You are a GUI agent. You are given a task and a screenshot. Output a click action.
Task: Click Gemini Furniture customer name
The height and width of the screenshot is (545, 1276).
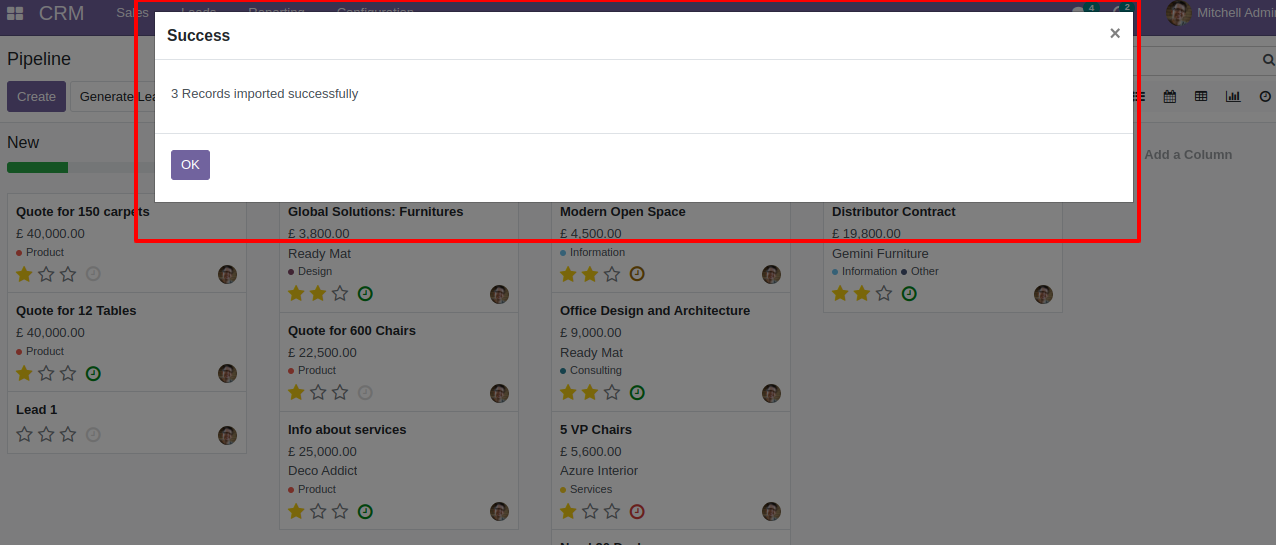click(x=880, y=254)
